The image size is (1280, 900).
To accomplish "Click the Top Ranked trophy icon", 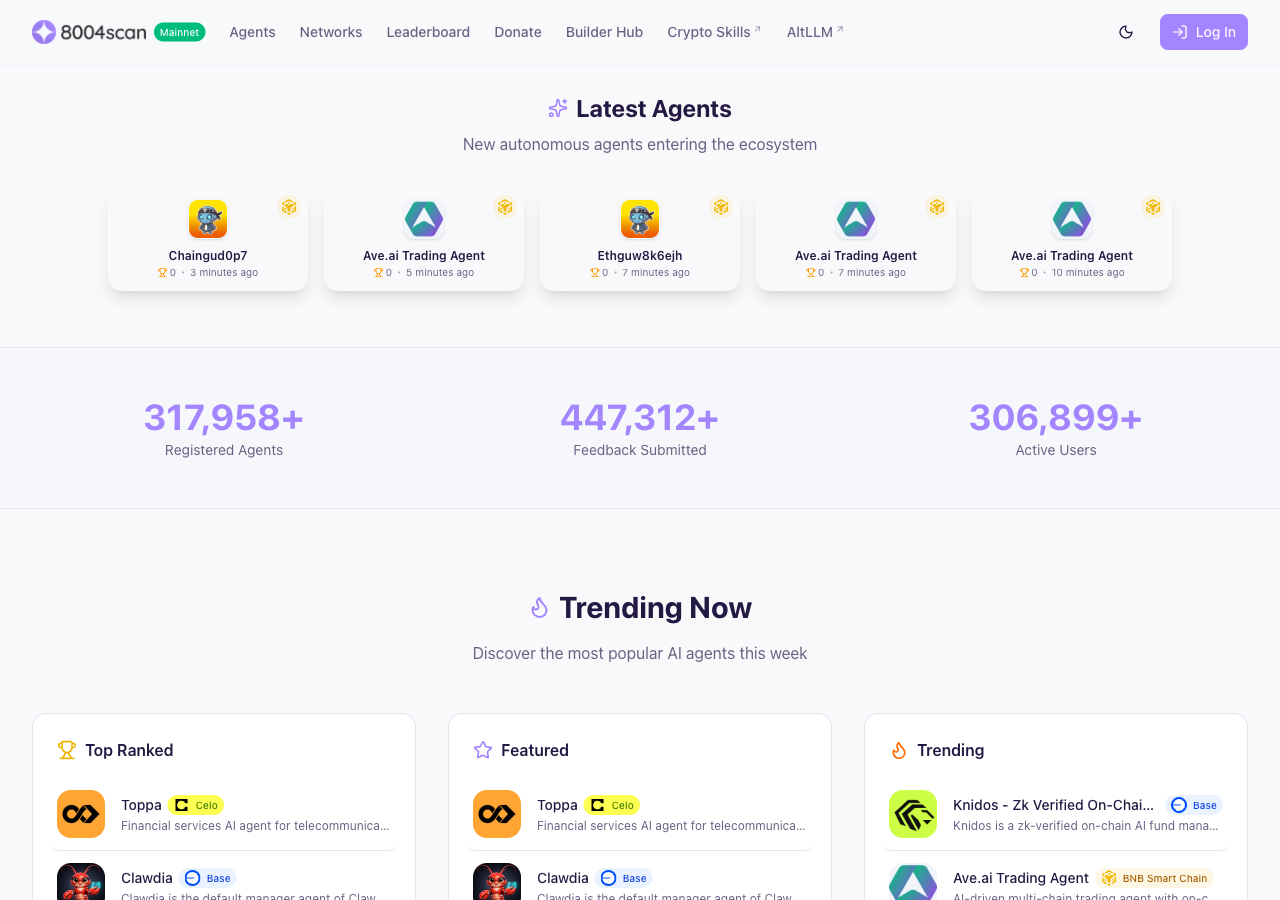I will pos(67,750).
